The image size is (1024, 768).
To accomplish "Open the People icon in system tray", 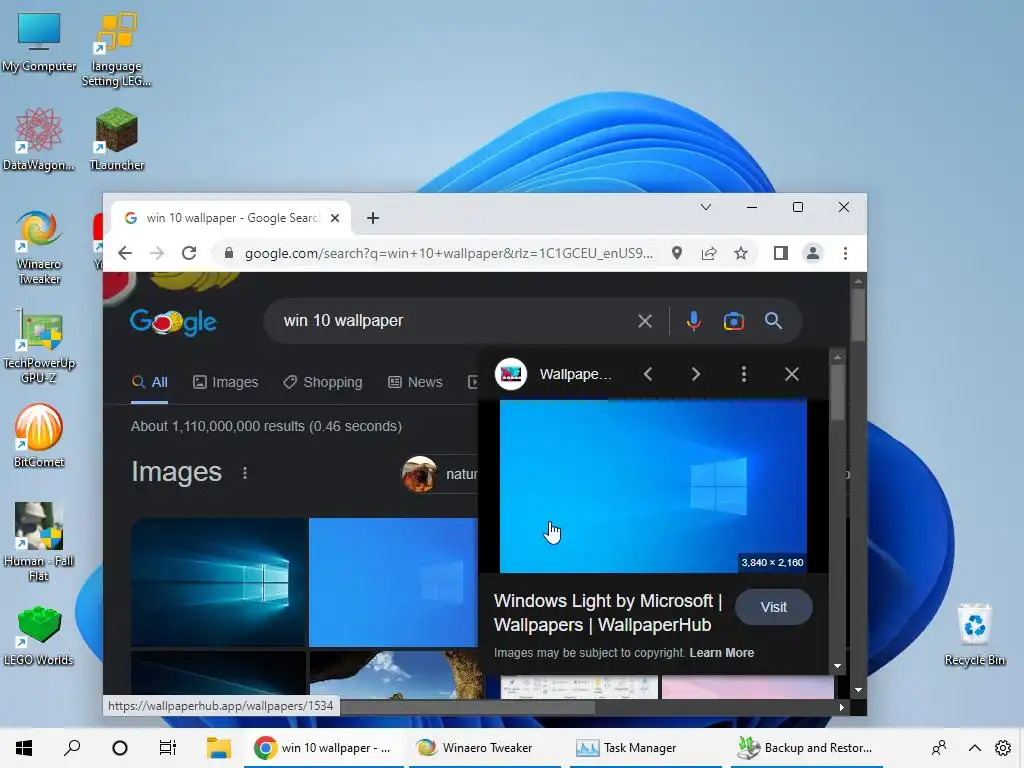I will coord(939,748).
